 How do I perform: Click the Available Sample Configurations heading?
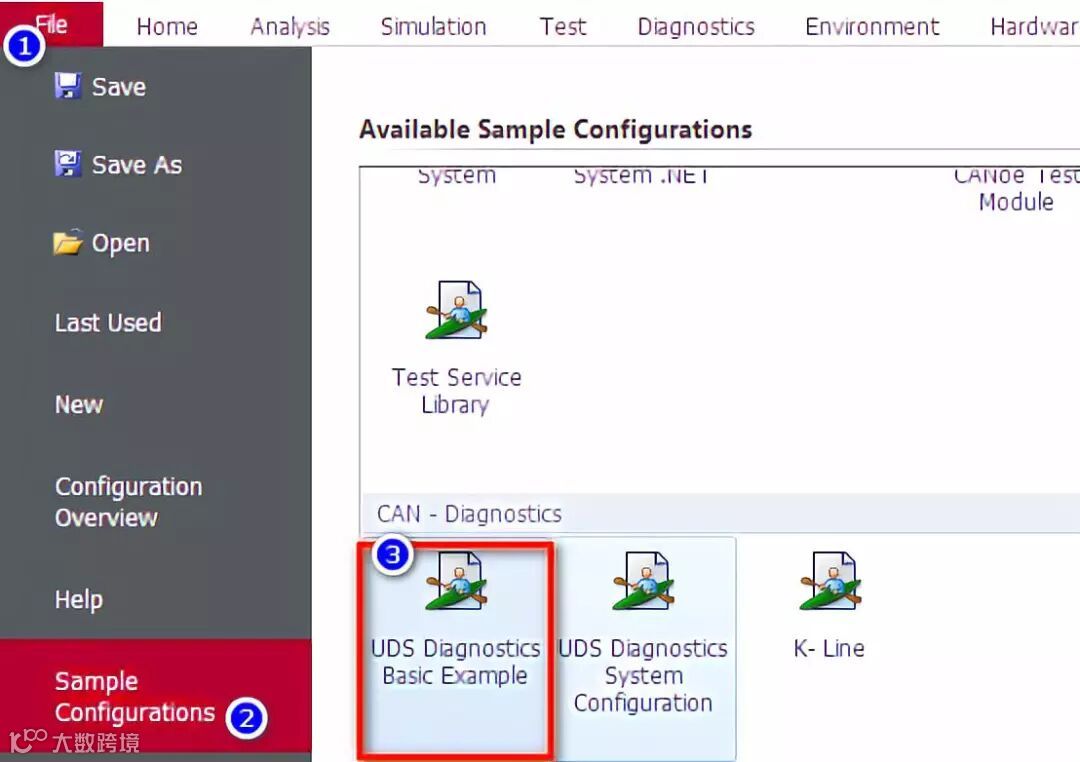click(x=556, y=130)
